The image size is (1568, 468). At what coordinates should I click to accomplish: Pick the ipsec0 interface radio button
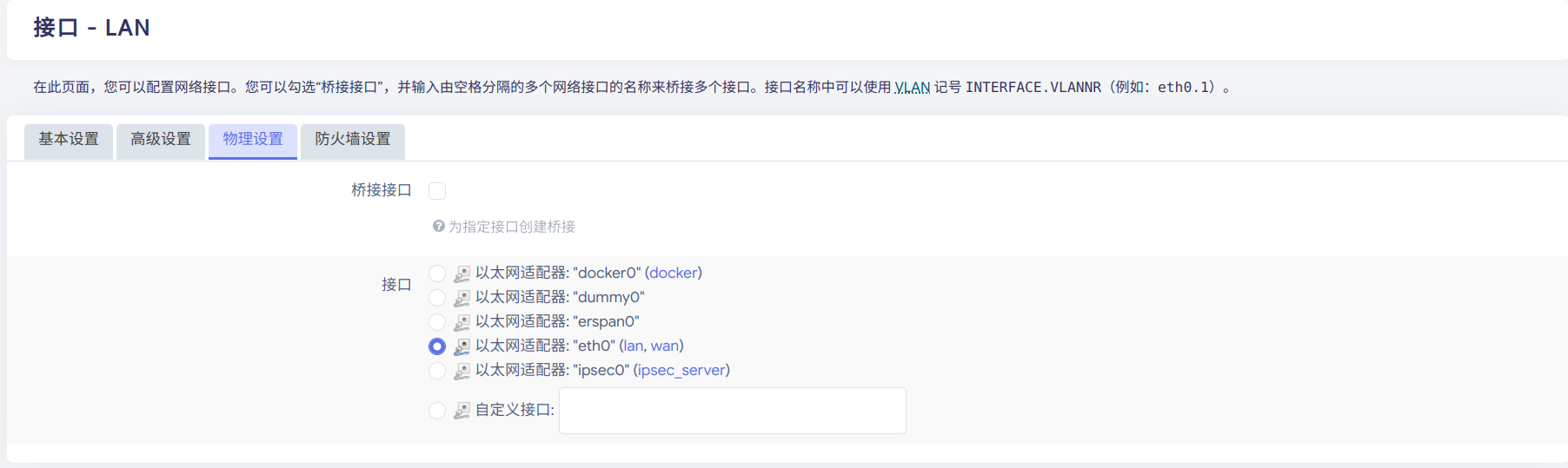pyautogui.click(x=437, y=371)
